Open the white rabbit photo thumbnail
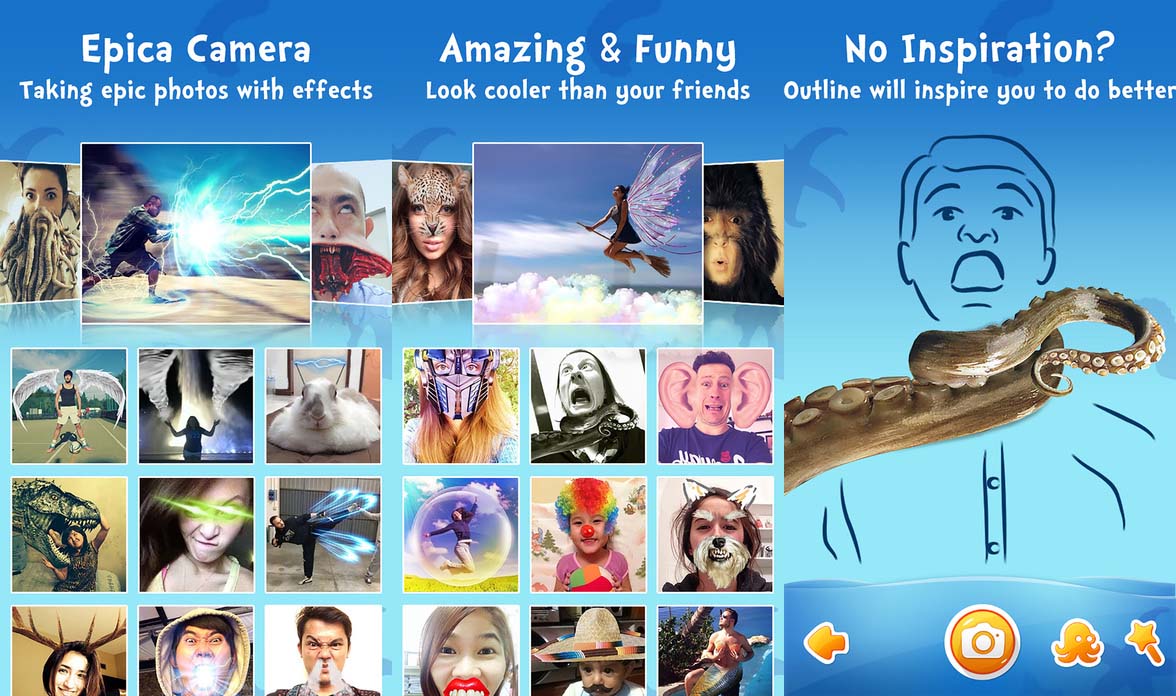The height and width of the screenshot is (696, 1176). tap(323, 405)
